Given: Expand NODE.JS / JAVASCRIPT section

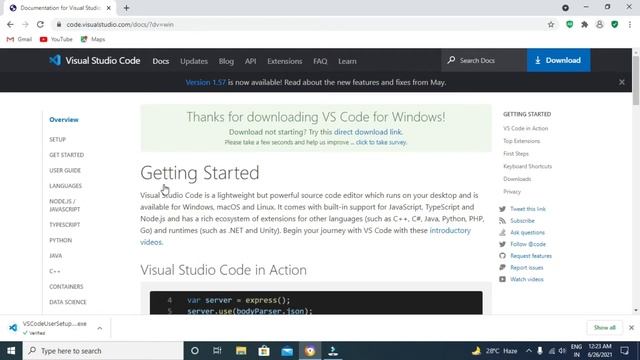Looking at the screenshot, I should tap(64, 205).
